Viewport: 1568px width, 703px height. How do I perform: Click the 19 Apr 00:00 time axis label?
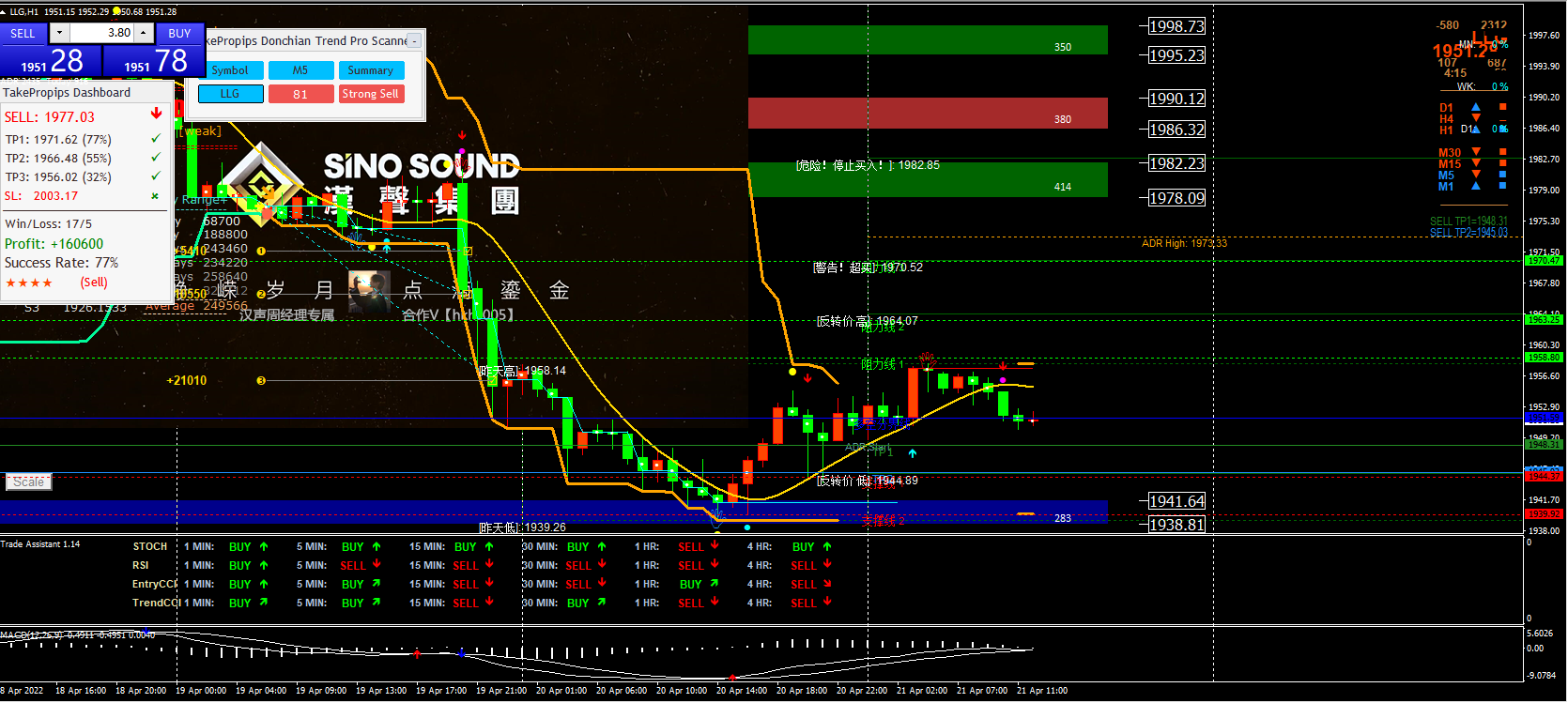tap(201, 691)
